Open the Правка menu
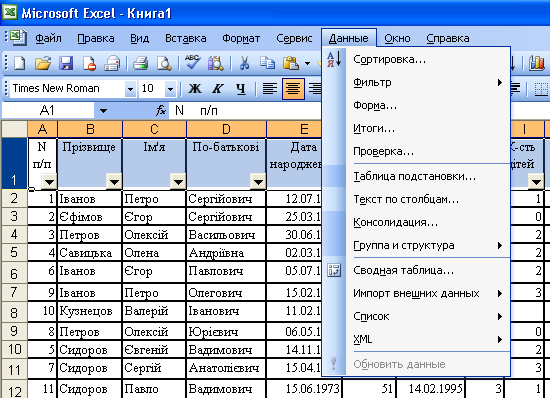 (x=96, y=38)
